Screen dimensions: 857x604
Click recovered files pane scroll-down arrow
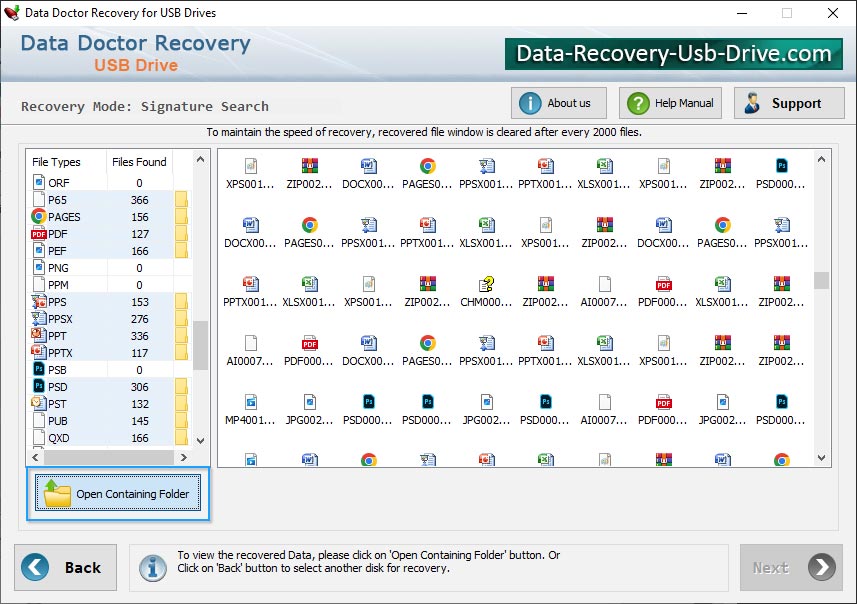(x=821, y=458)
